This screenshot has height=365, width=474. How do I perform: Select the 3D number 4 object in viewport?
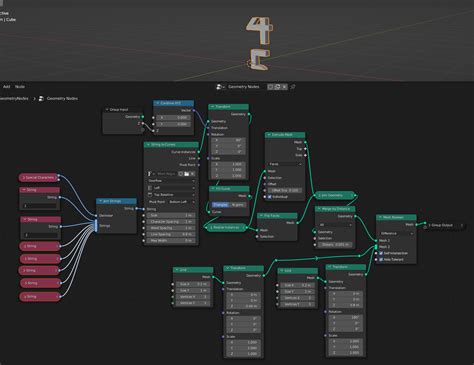pyautogui.click(x=260, y=30)
